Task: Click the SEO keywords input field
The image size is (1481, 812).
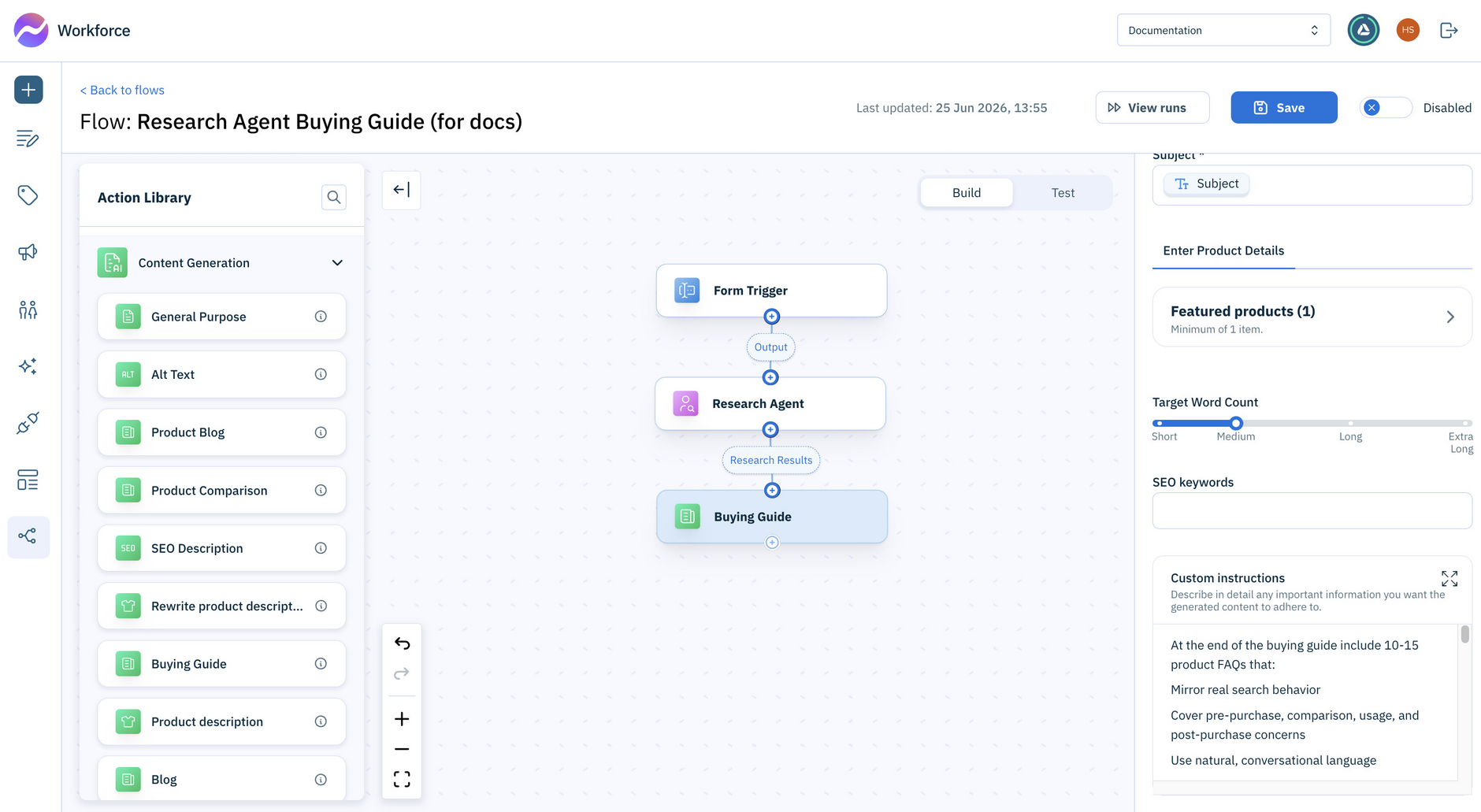Action: (x=1312, y=510)
